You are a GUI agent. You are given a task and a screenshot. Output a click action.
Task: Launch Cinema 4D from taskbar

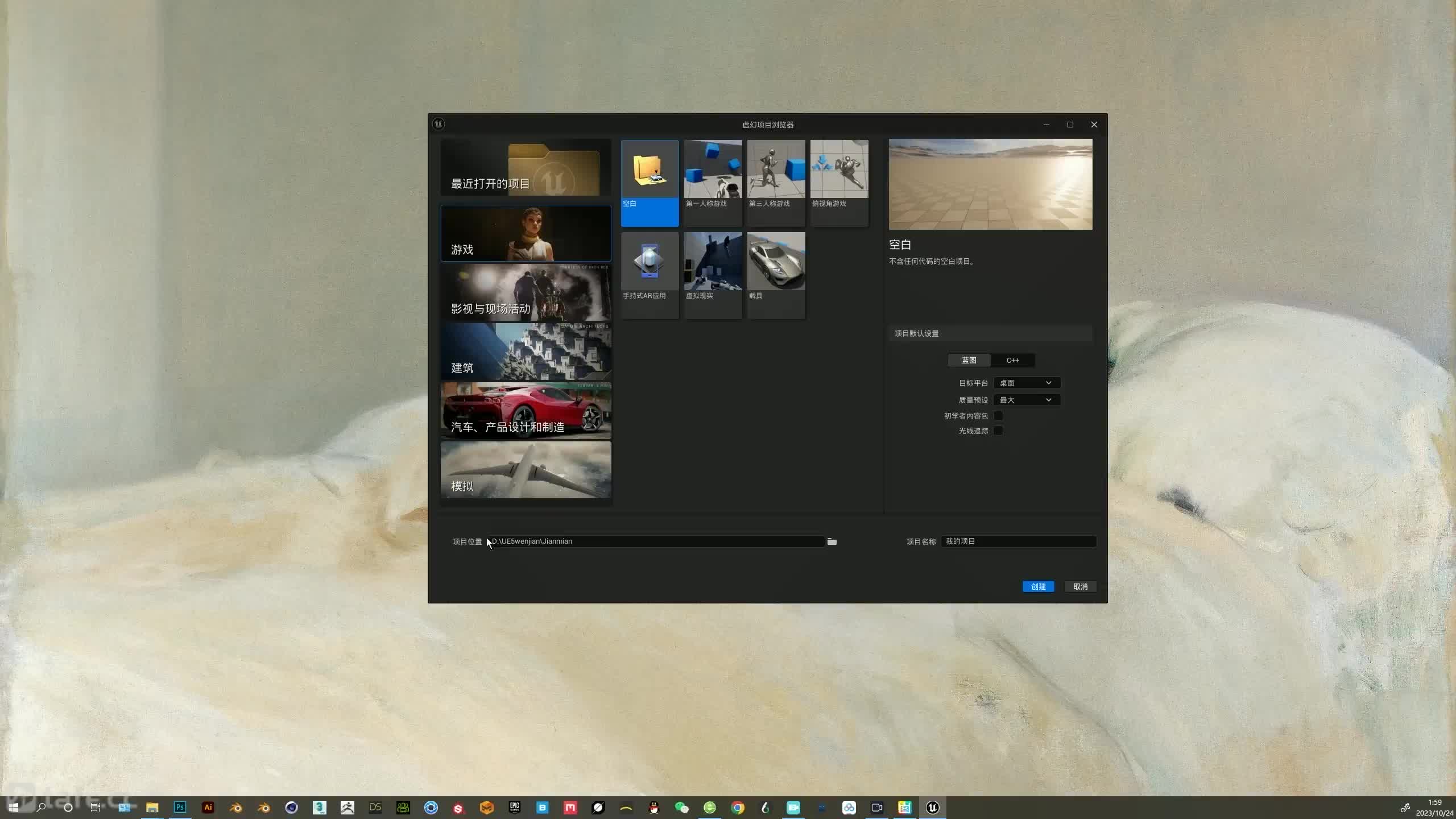tap(291, 808)
